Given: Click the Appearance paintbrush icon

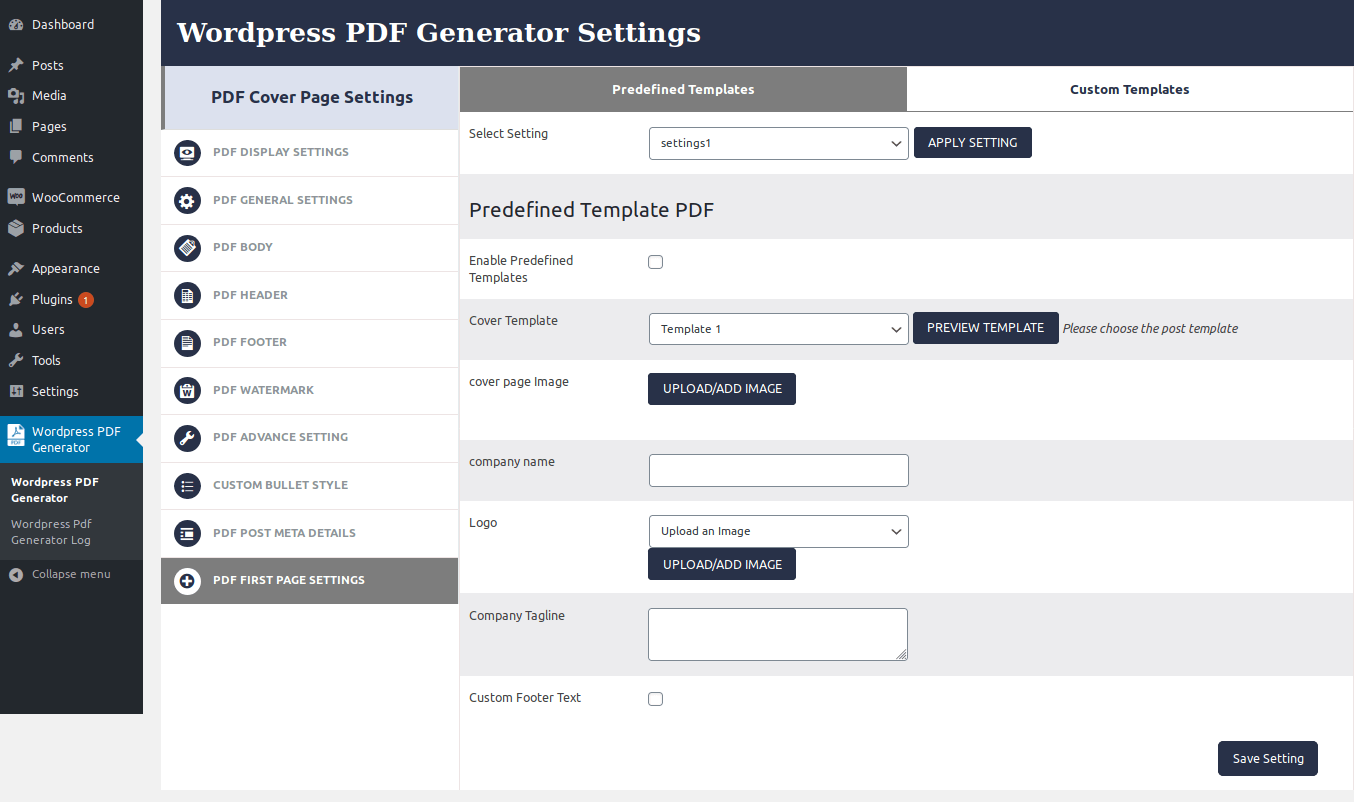Looking at the screenshot, I should coord(16,268).
